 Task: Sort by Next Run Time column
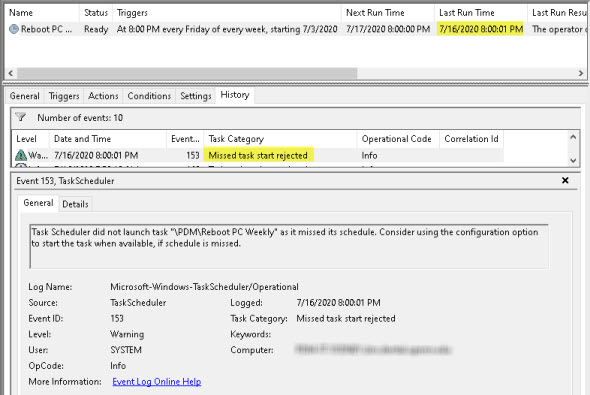click(x=388, y=13)
